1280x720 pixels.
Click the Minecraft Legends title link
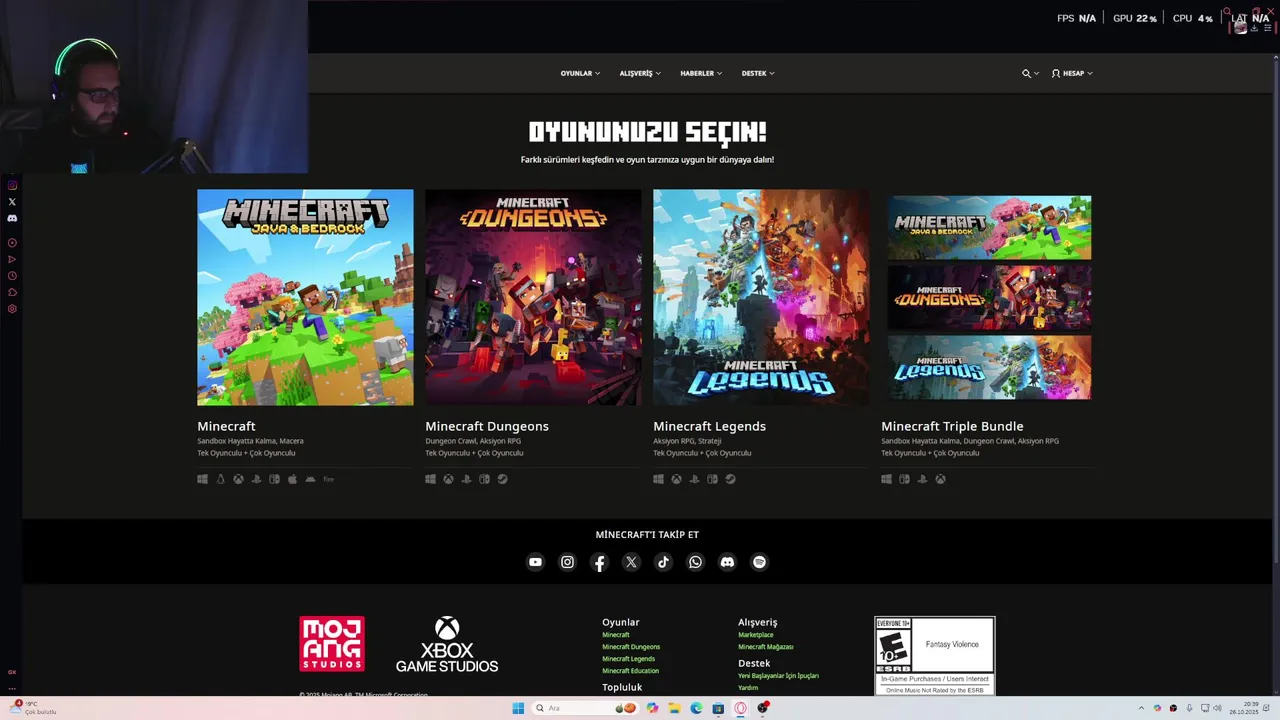[x=709, y=426]
